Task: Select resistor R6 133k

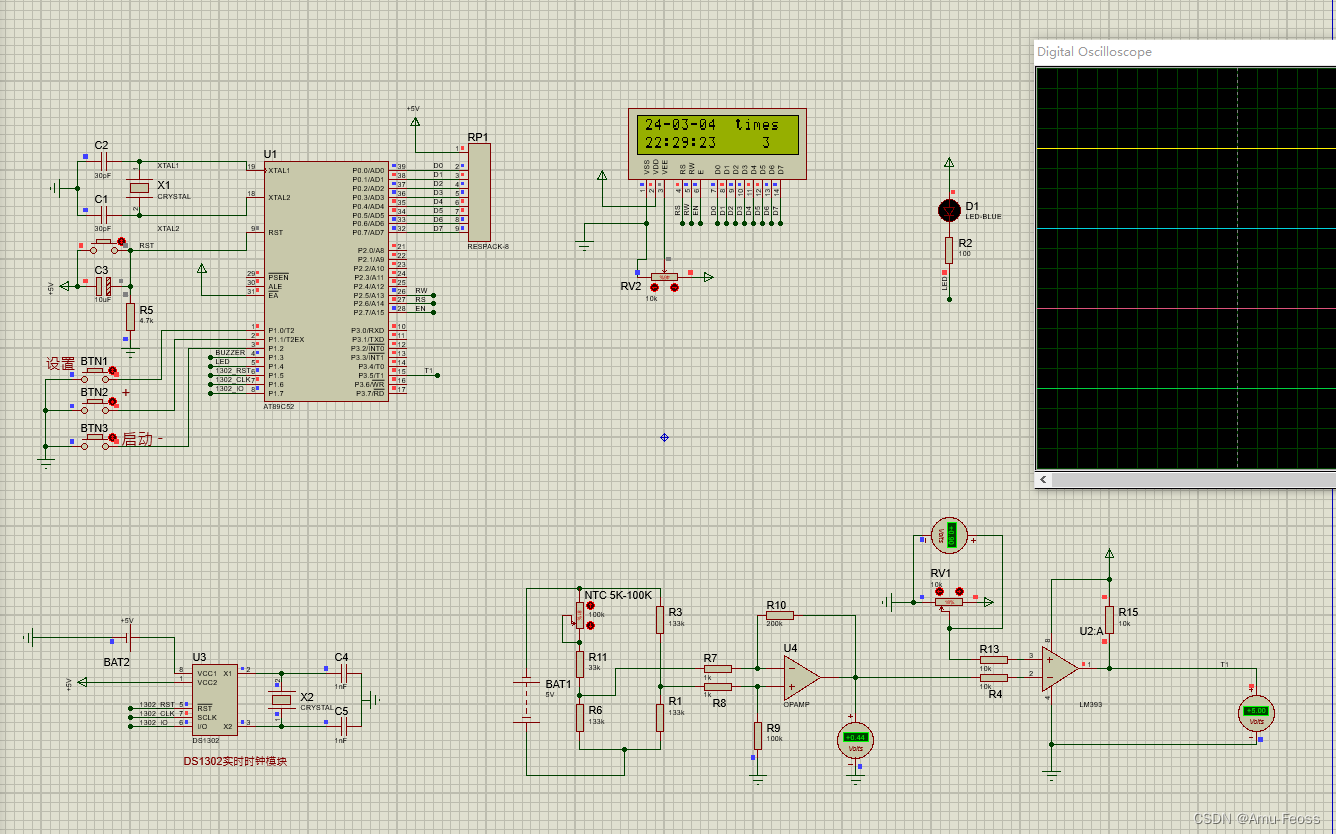Action: 579,717
